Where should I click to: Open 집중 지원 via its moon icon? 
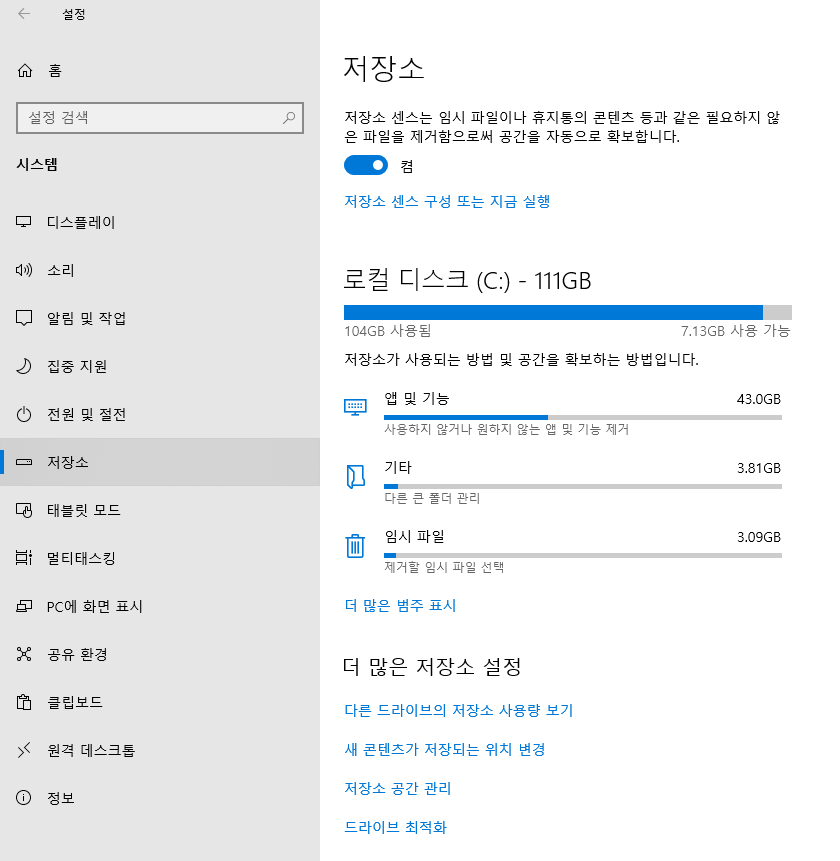click(x=23, y=366)
